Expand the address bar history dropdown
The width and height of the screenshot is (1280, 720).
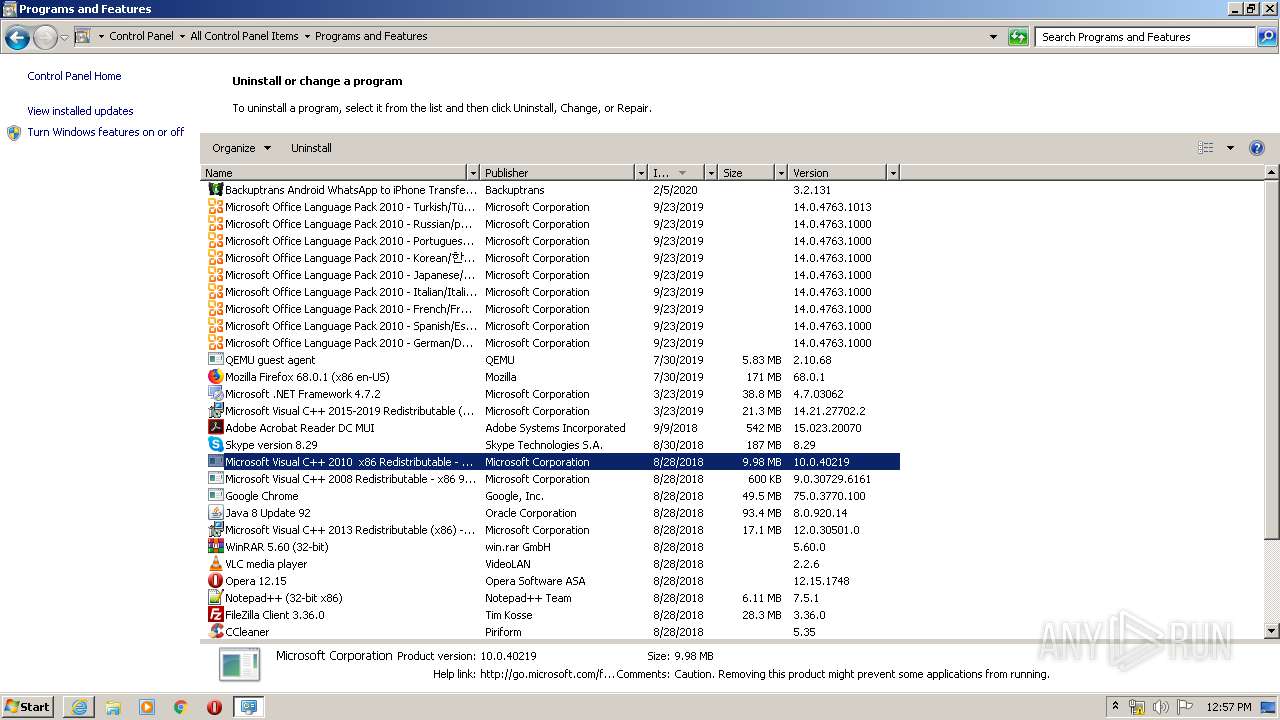pyautogui.click(x=993, y=37)
